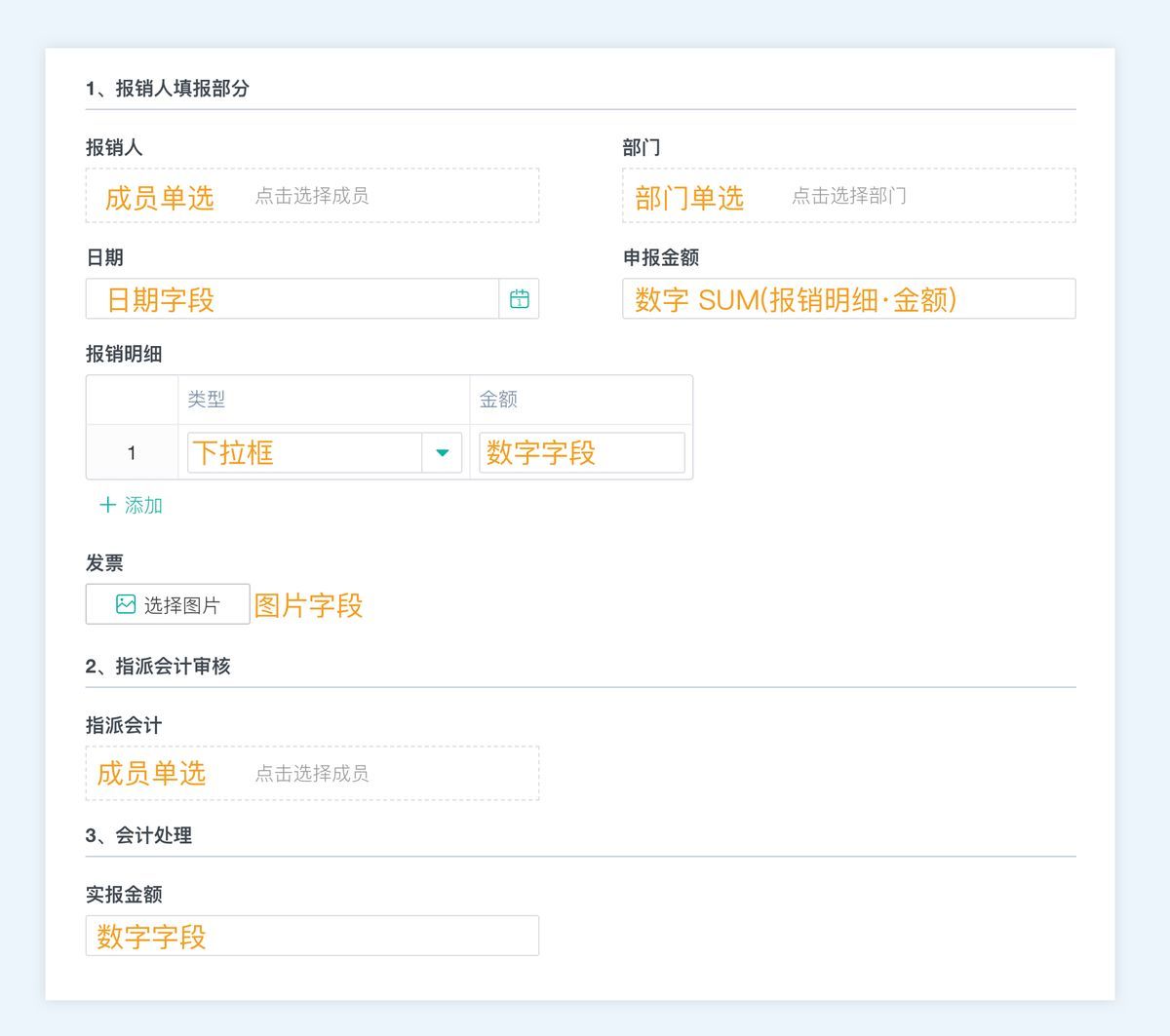Click the 发票 field label

[x=104, y=563]
